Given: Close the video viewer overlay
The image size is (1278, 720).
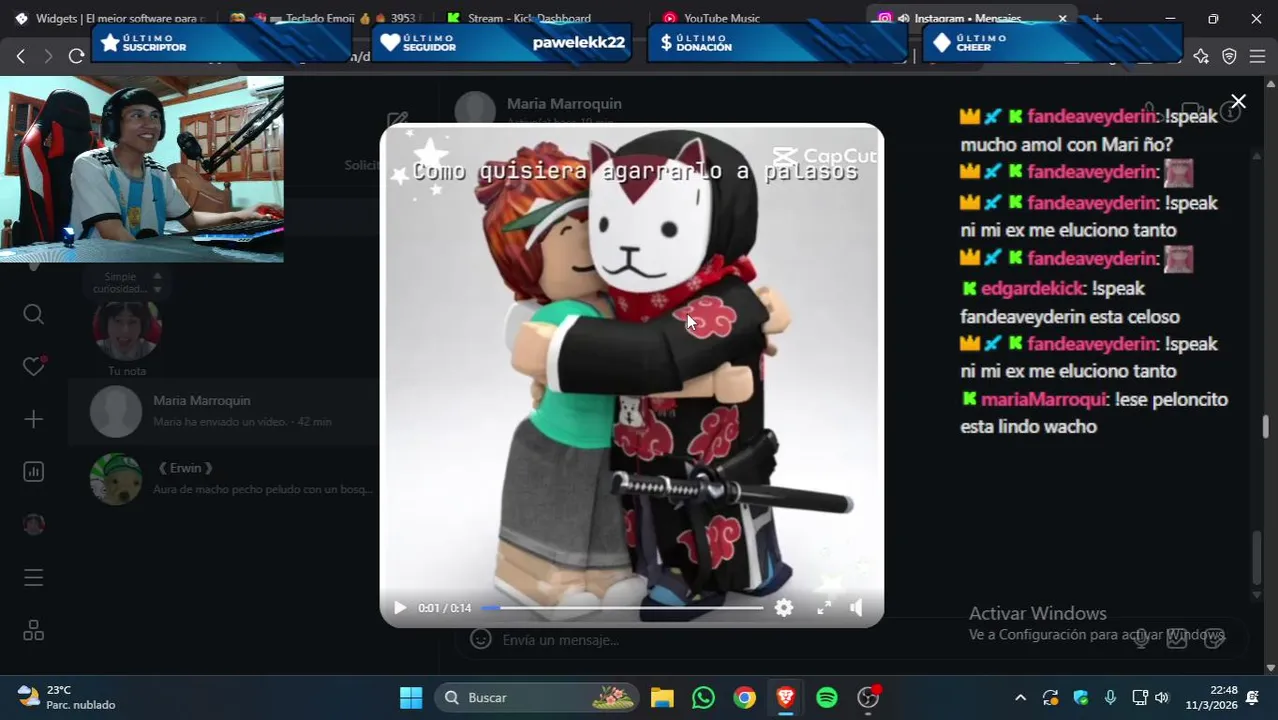Looking at the screenshot, I should click(x=1238, y=102).
